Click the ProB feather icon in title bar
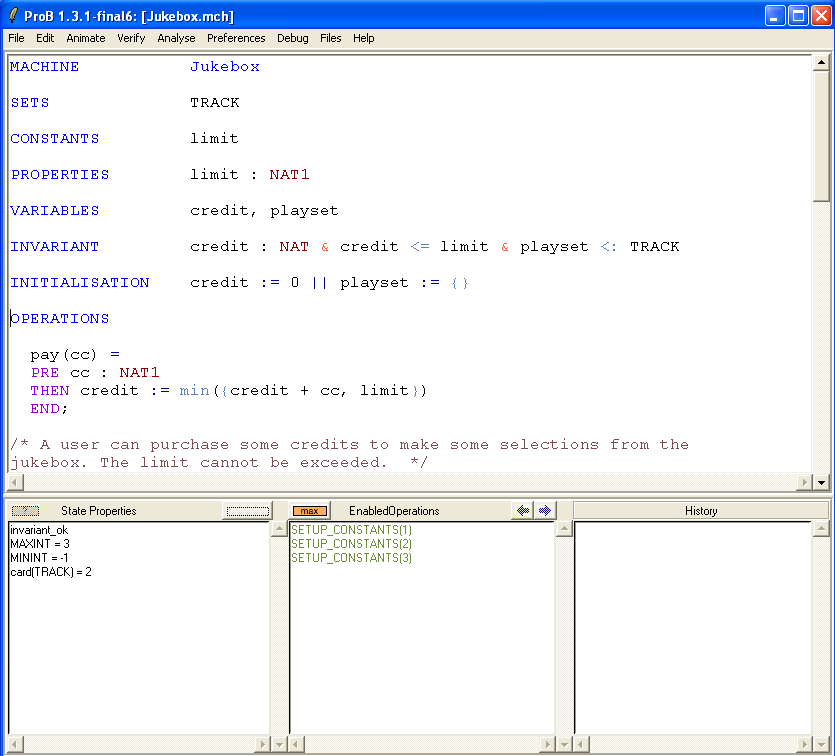 tap(13, 16)
